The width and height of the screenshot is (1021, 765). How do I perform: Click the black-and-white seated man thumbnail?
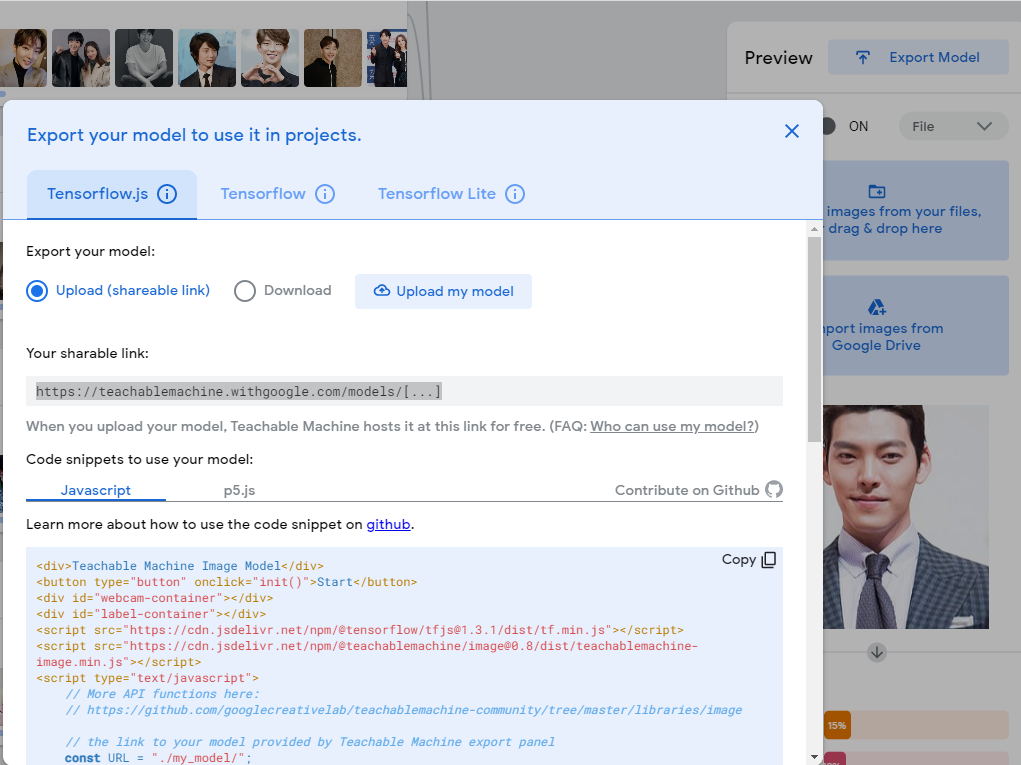coord(144,58)
